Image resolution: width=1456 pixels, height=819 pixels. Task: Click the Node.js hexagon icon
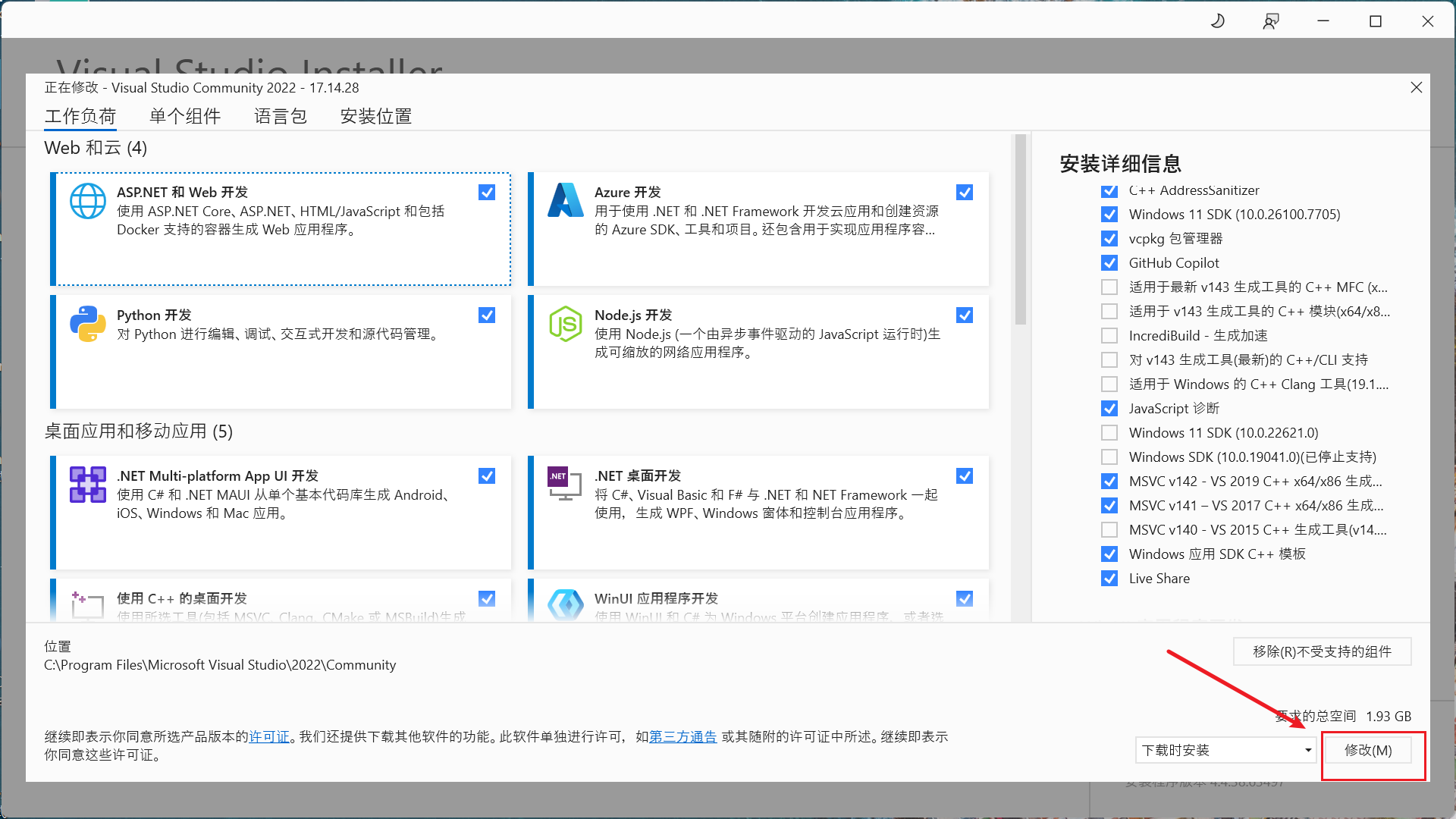pyautogui.click(x=566, y=324)
